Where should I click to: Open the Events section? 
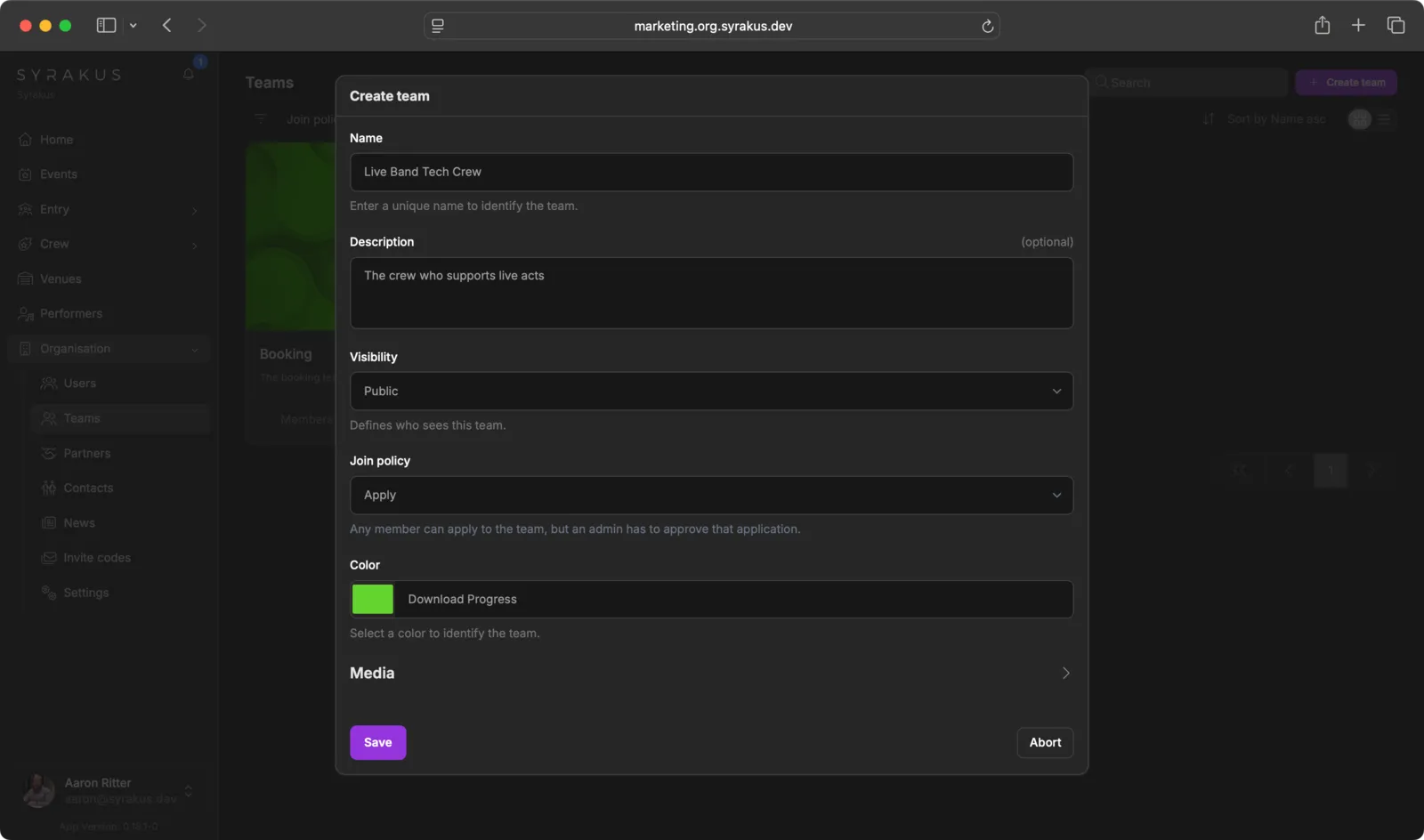pyautogui.click(x=59, y=174)
